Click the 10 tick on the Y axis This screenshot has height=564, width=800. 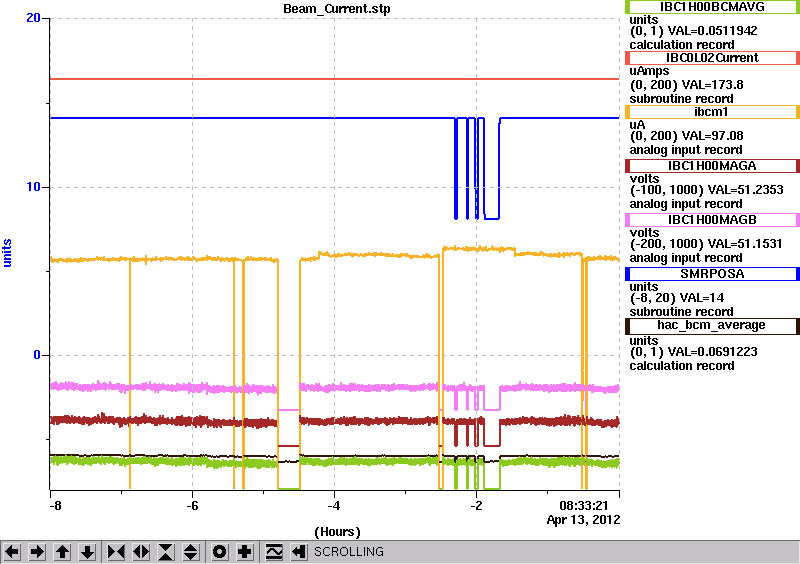pos(33,187)
